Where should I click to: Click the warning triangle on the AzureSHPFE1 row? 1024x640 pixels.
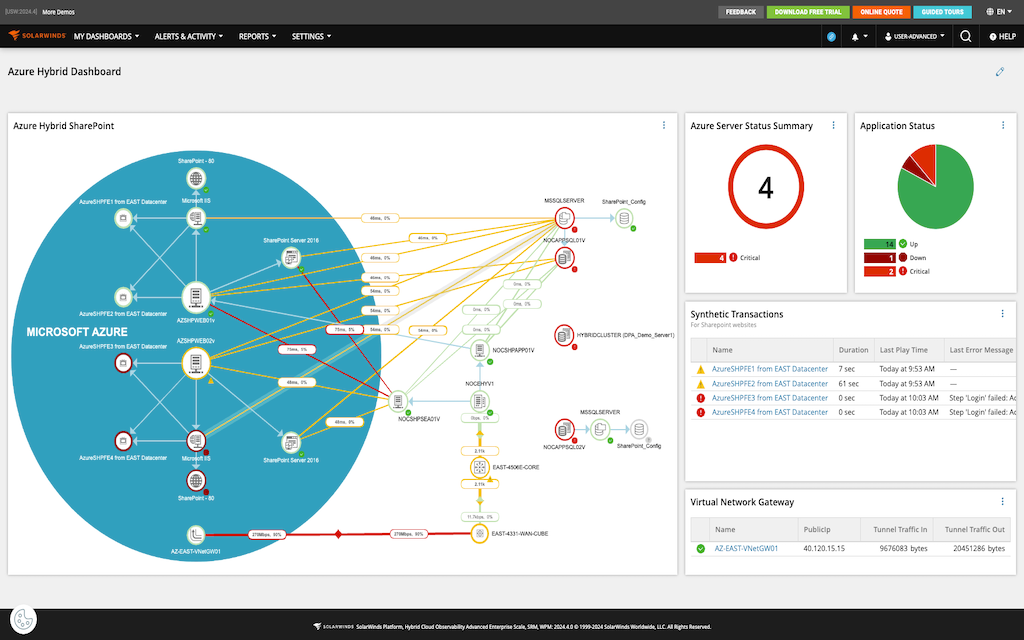(x=700, y=369)
